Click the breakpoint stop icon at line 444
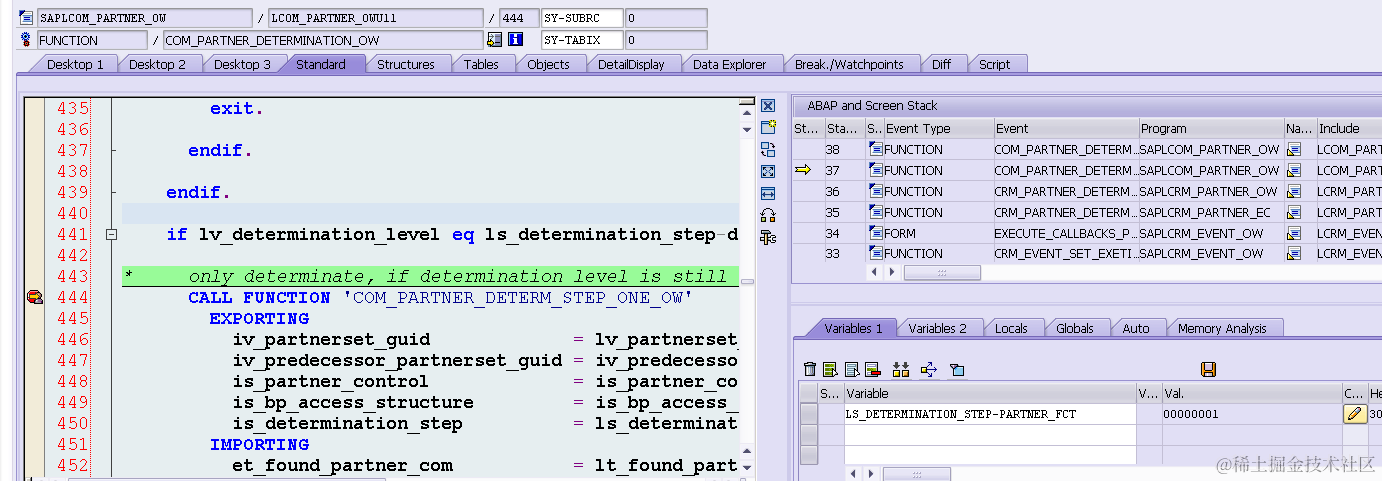The width and height of the screenshot is (1382, 481). coord(34,297)
